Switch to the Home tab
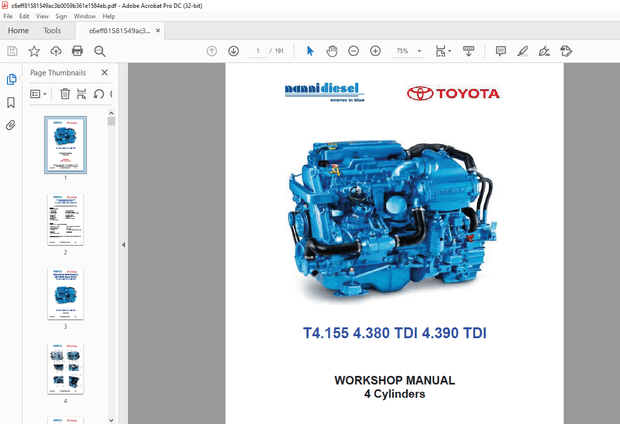This screenshot has height=424, width=620. tap(18, 30)
